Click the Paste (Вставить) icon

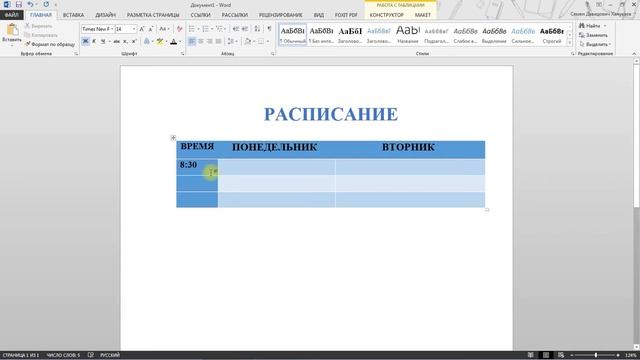(x=11, y=33)
